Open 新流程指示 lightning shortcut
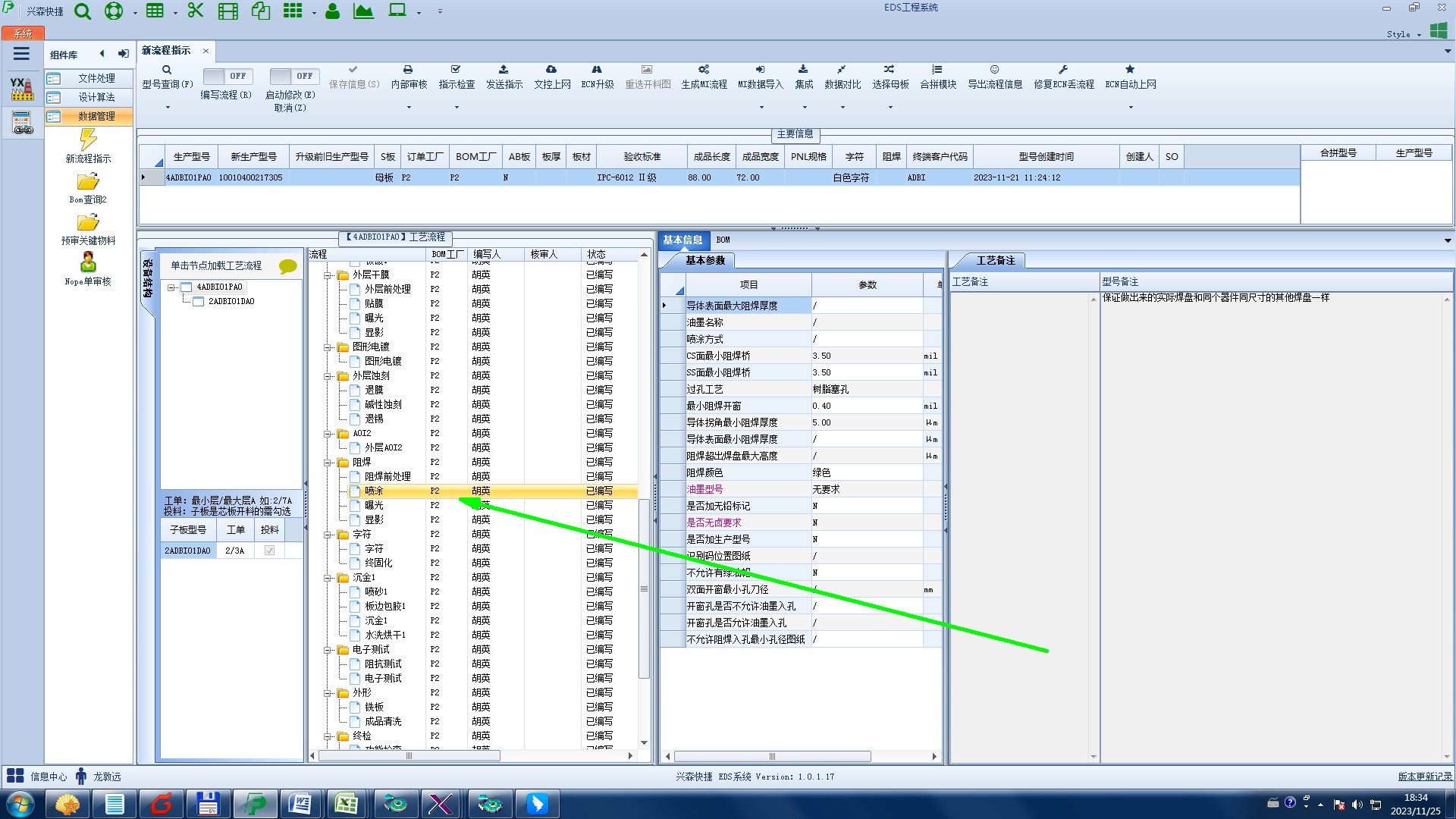 tap(88, 146)
